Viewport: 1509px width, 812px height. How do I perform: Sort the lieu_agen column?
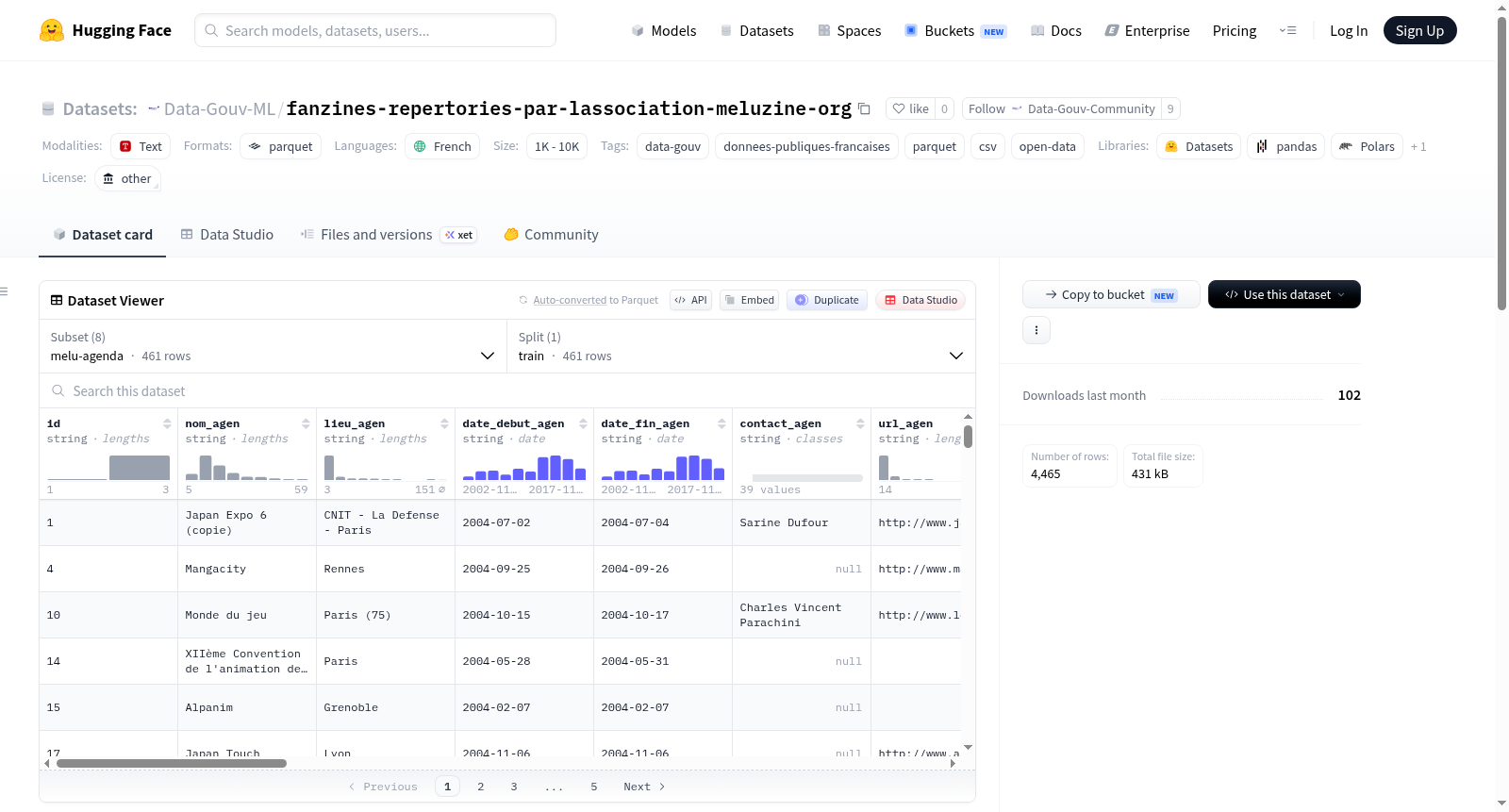(444, 423)
